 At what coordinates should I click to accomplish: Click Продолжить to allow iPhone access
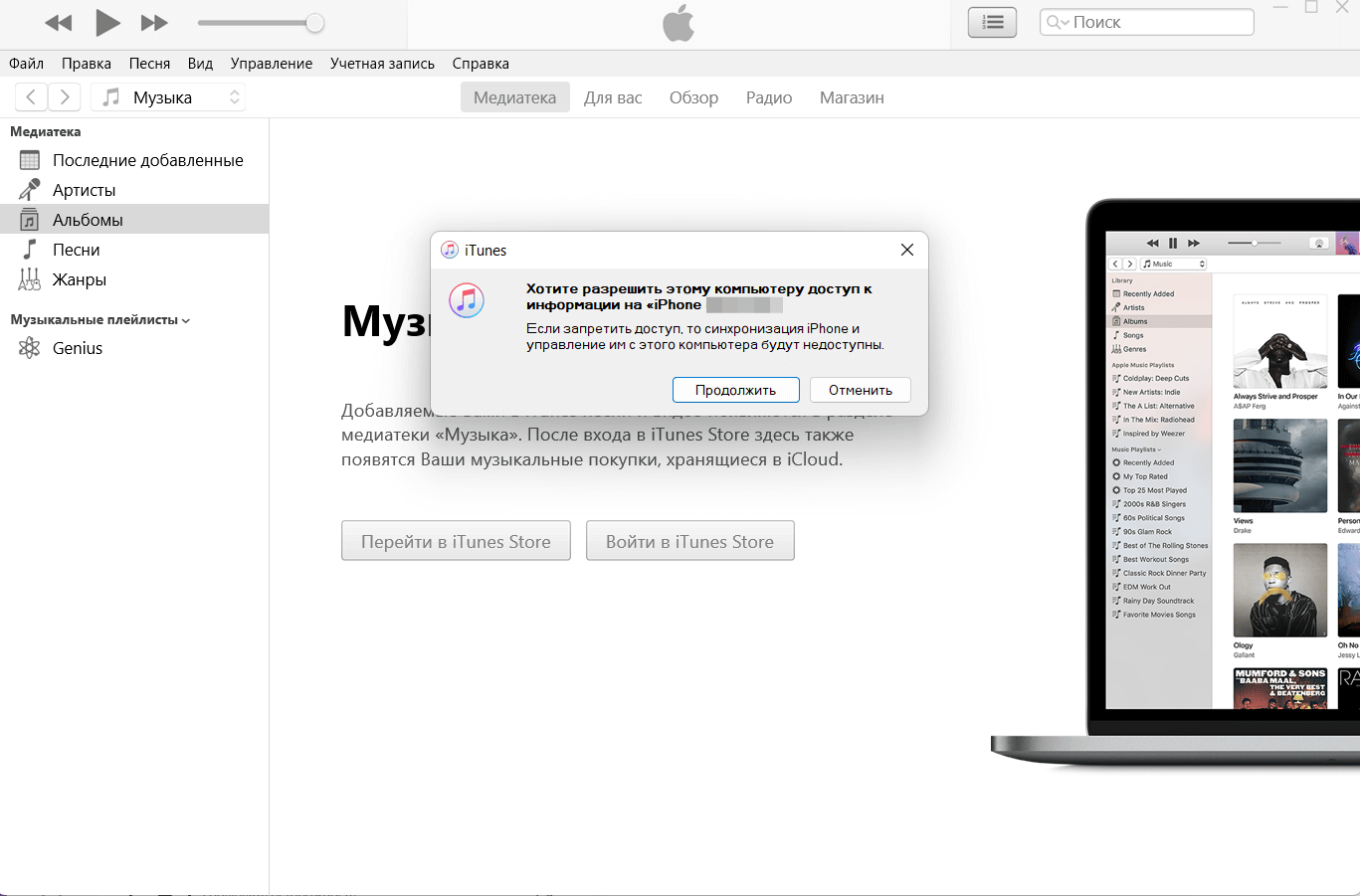[735, 390]
